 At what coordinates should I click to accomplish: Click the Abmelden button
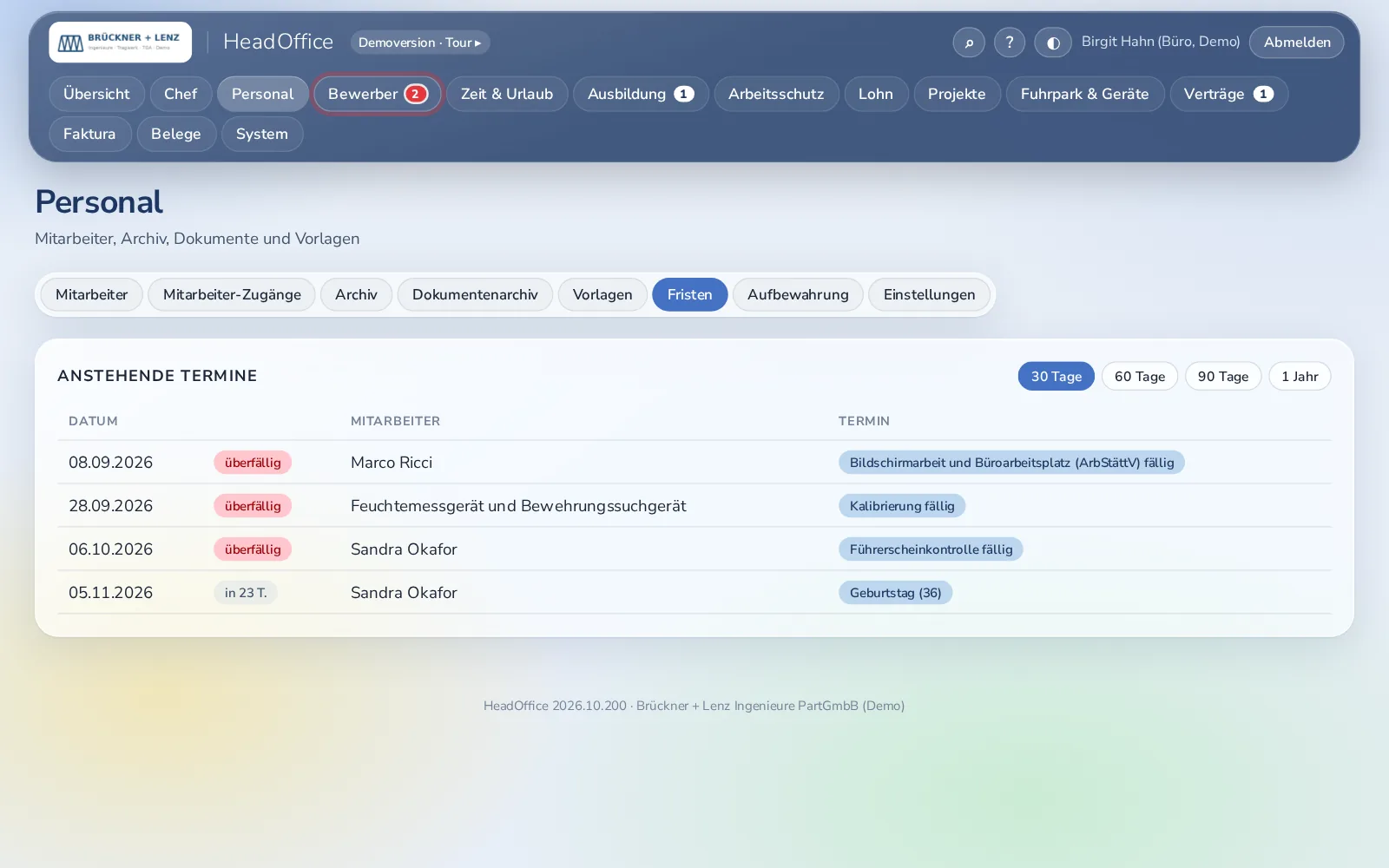click(x=1297, y=43)
